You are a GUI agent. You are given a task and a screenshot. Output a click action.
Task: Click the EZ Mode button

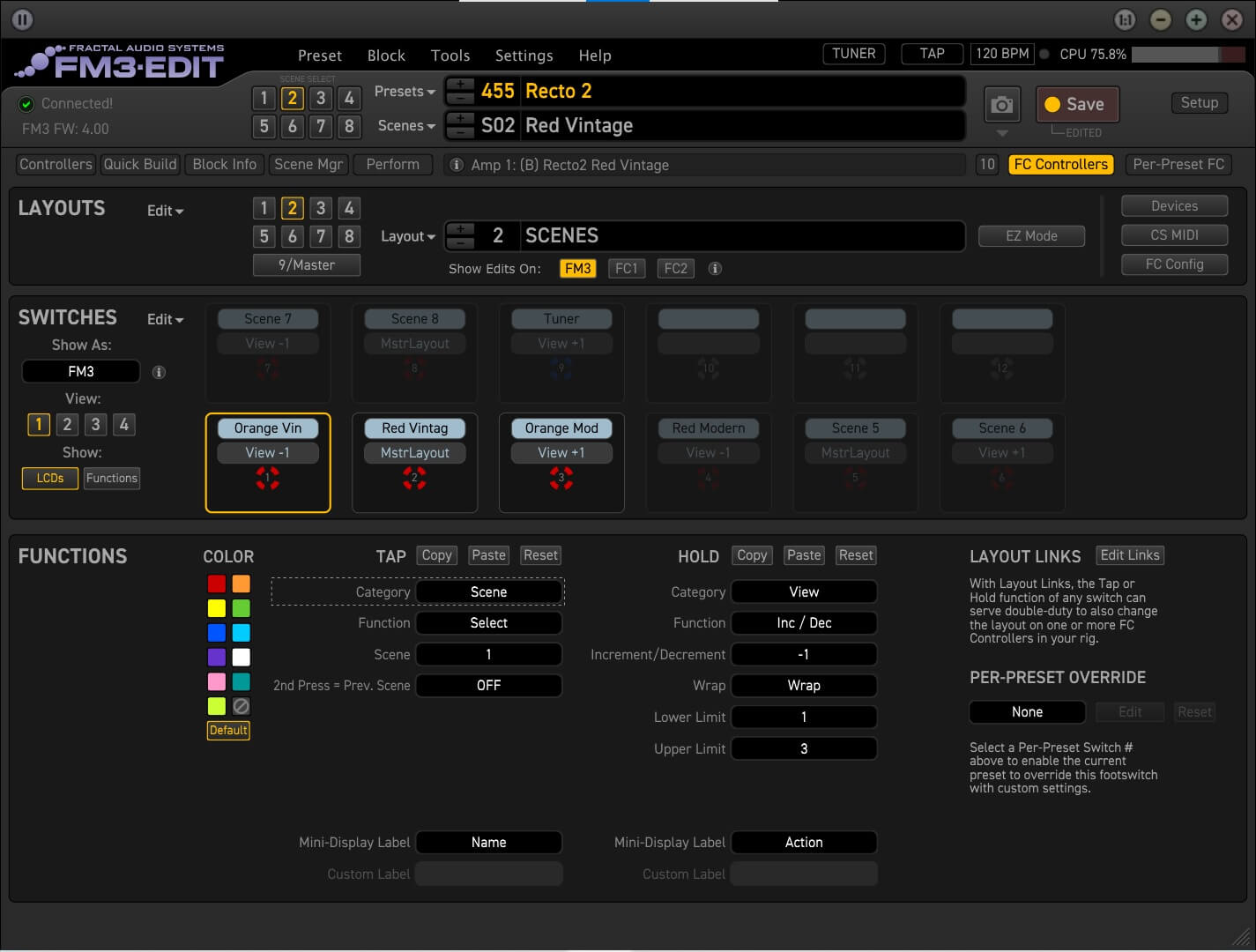[1031, 236]
